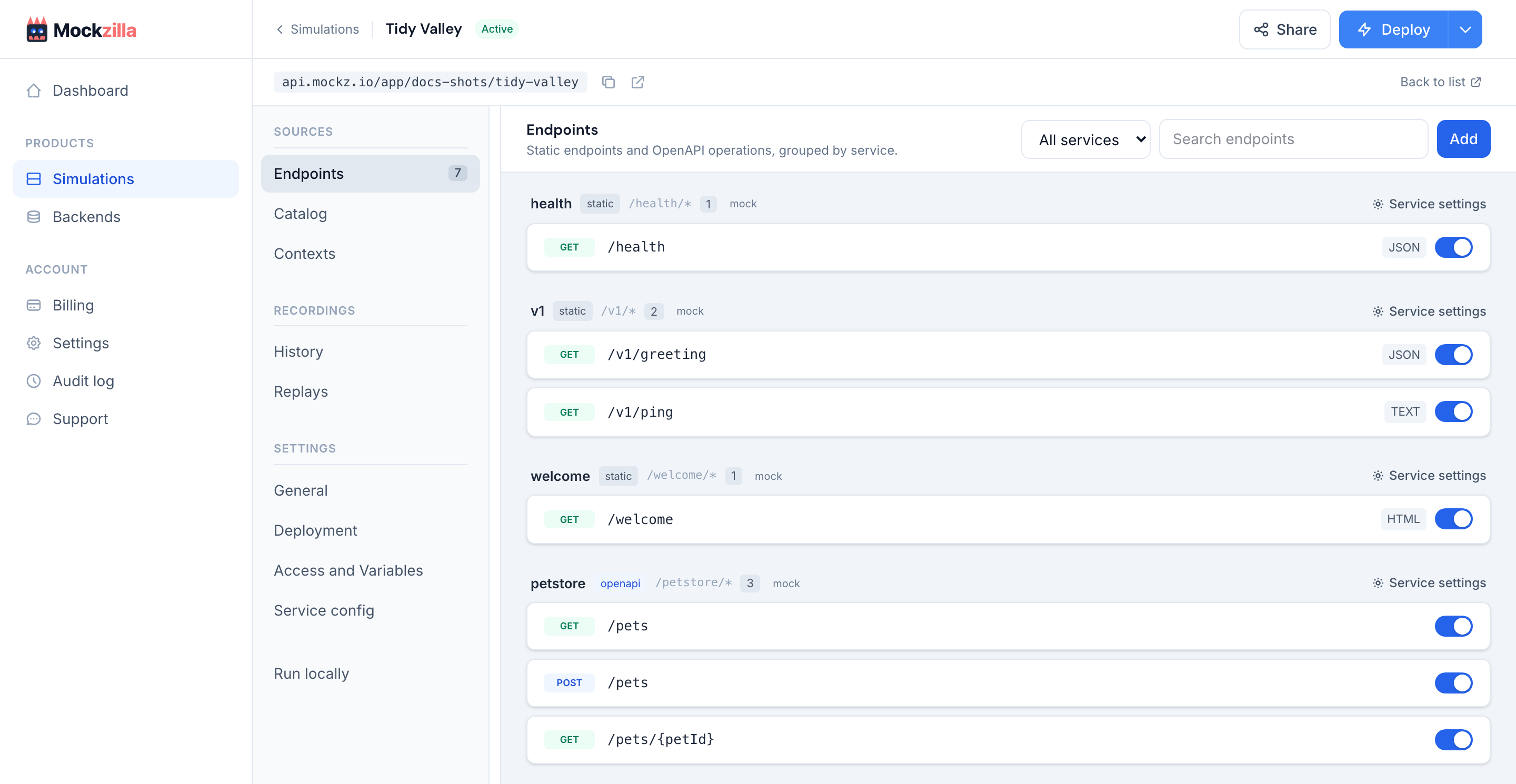Click the API URL text box
Viewport: 1516px width, 784px height.
point(430,82)
